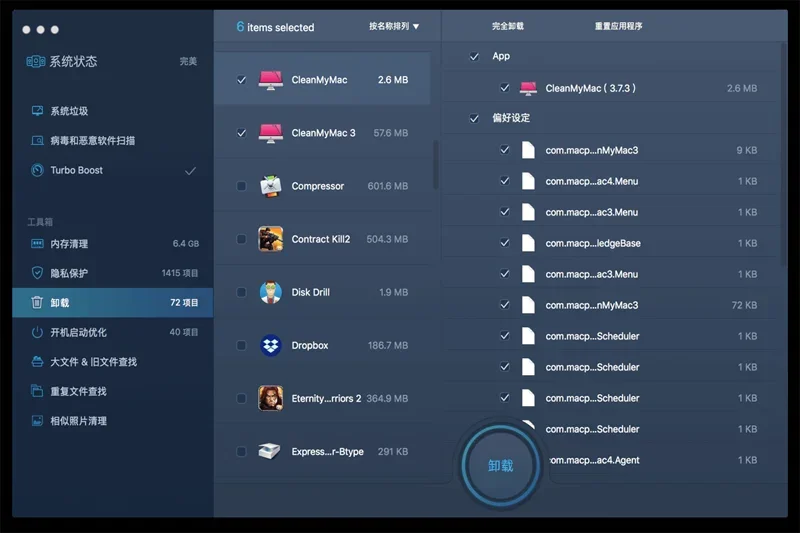
Task: Click the "6.4 GB" memory value
Action: coord(186,244)
